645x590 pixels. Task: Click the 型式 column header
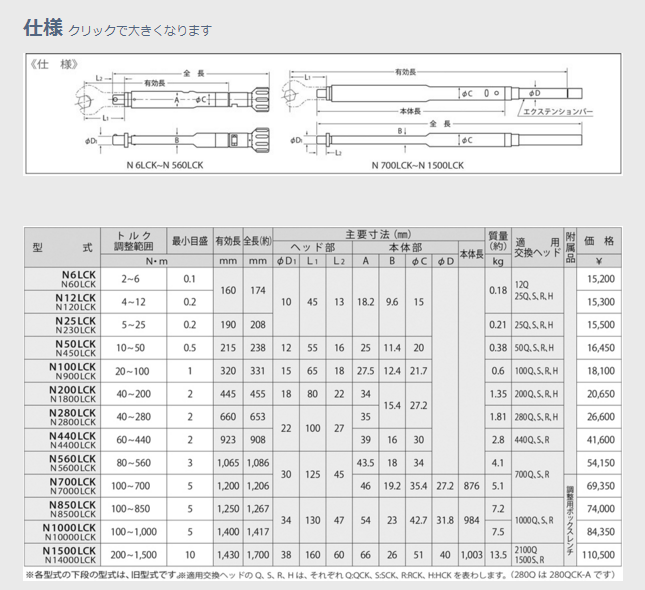click(62, 247)
